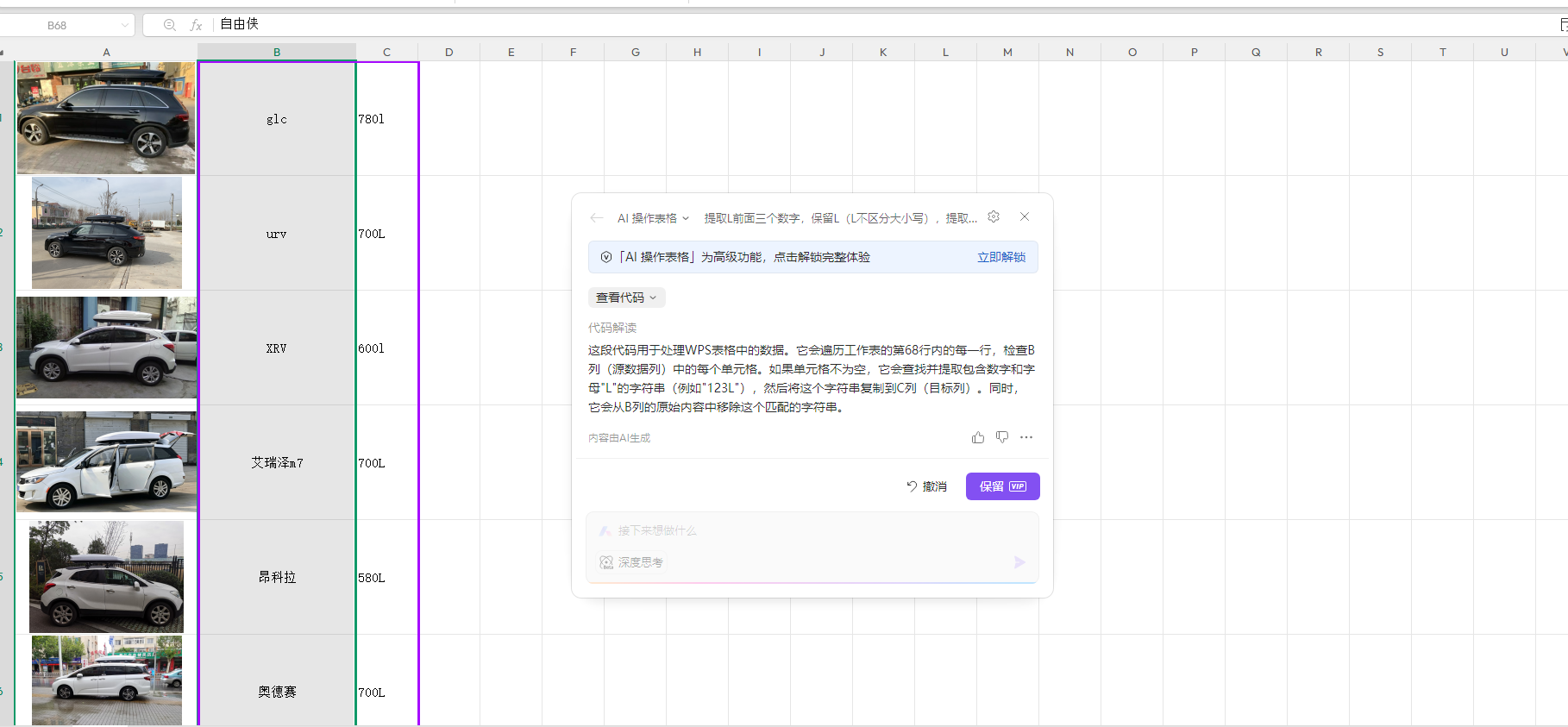Image resolution: width=1568 pixels, height=727 pixels.
Task: Click the thumbs-up feedback icon
Action: 978,437
